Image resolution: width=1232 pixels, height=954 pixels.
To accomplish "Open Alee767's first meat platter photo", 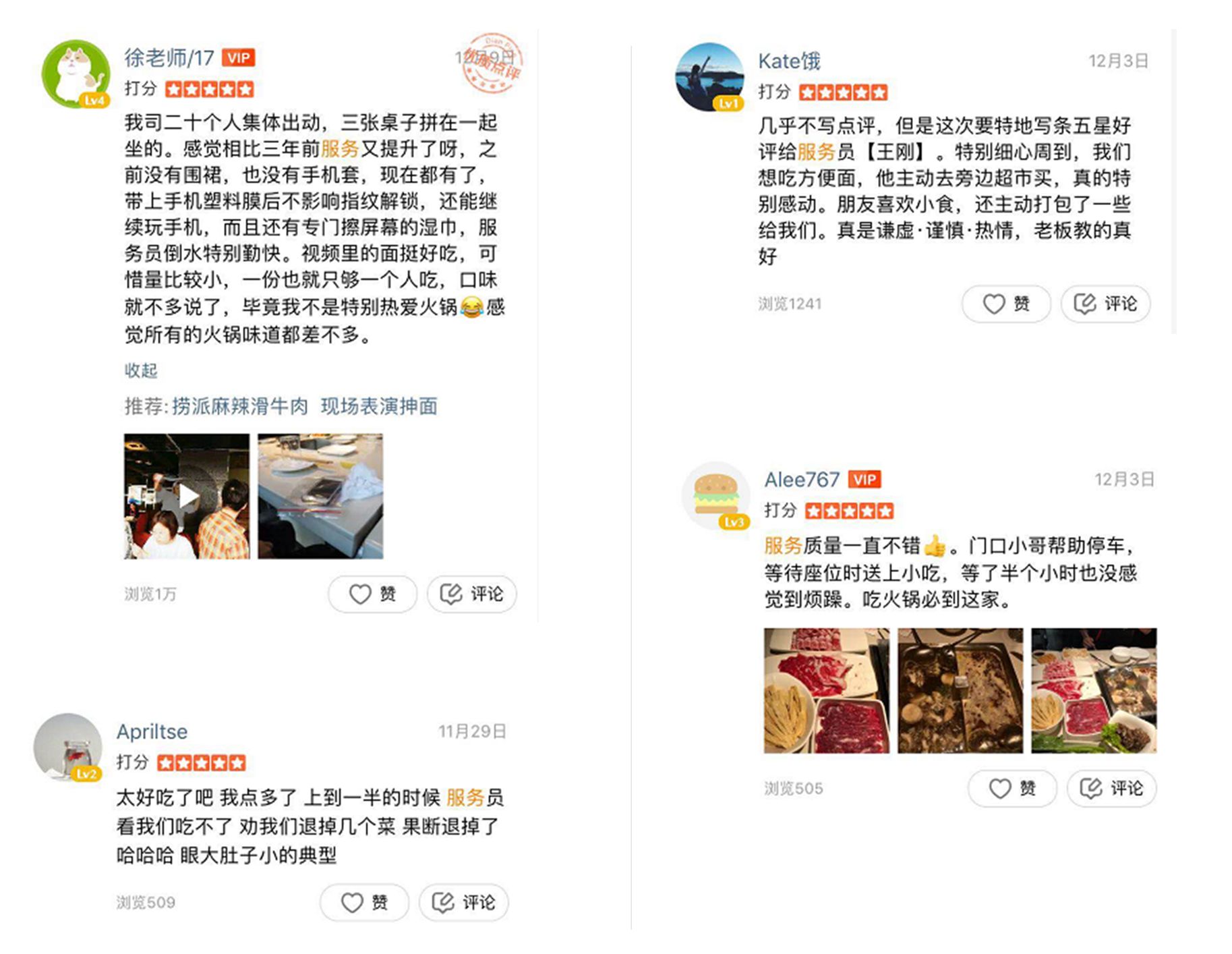I will click(x=827, y=690).
